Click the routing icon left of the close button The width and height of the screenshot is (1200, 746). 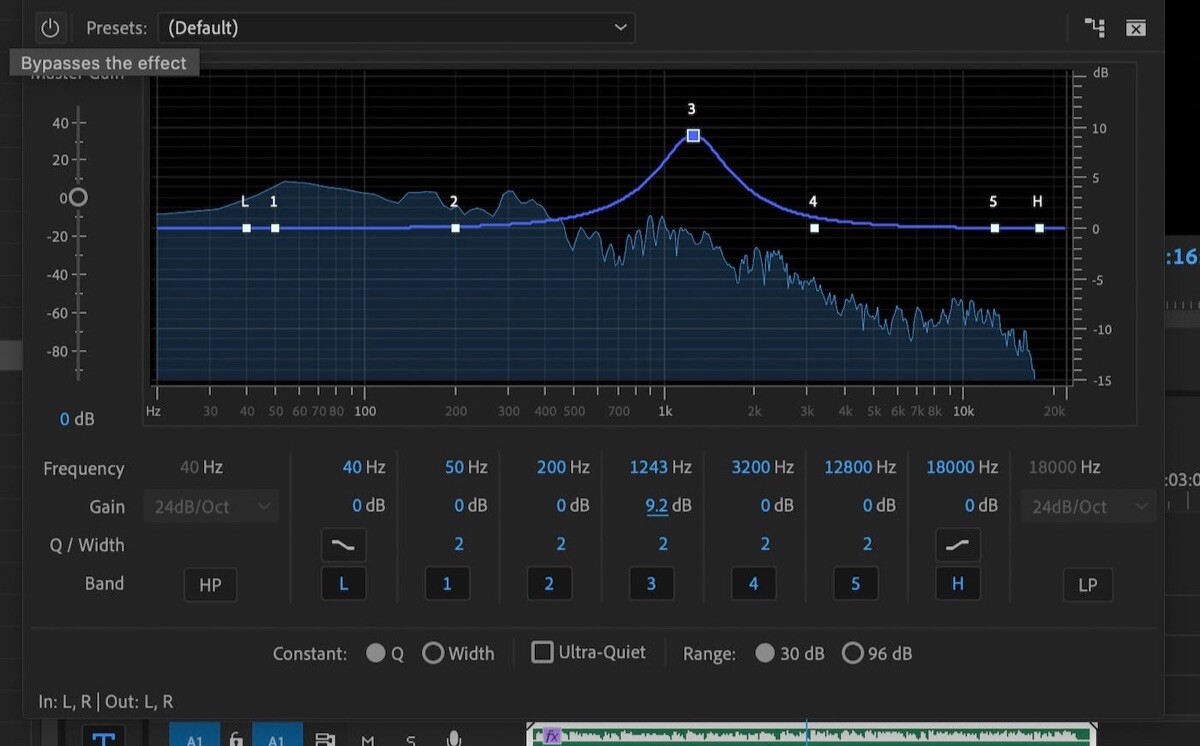point(1094,28)
